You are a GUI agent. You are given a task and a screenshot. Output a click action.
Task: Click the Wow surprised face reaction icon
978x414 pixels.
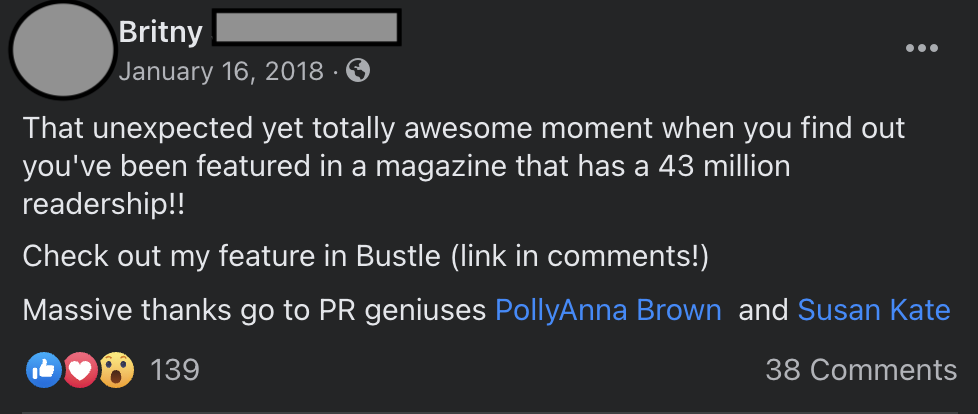click(116, 370)
